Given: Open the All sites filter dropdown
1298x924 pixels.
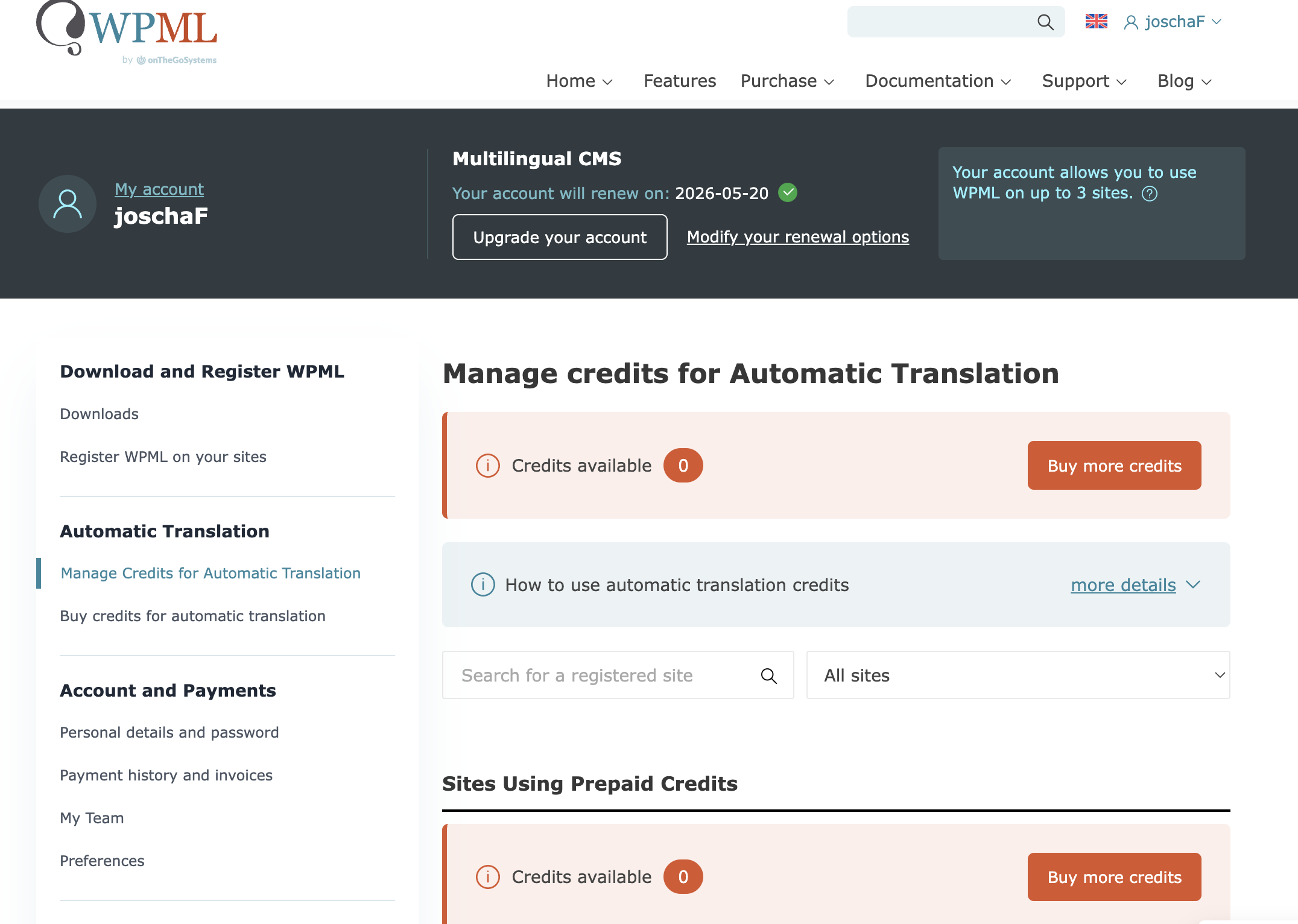Looking at the screenshot, I should tap(1018, 675).
